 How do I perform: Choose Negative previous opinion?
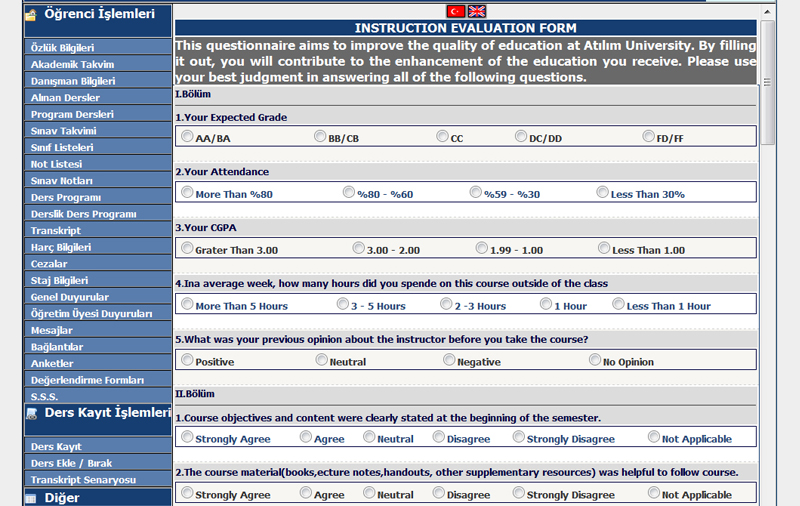[x=449, y=360]
